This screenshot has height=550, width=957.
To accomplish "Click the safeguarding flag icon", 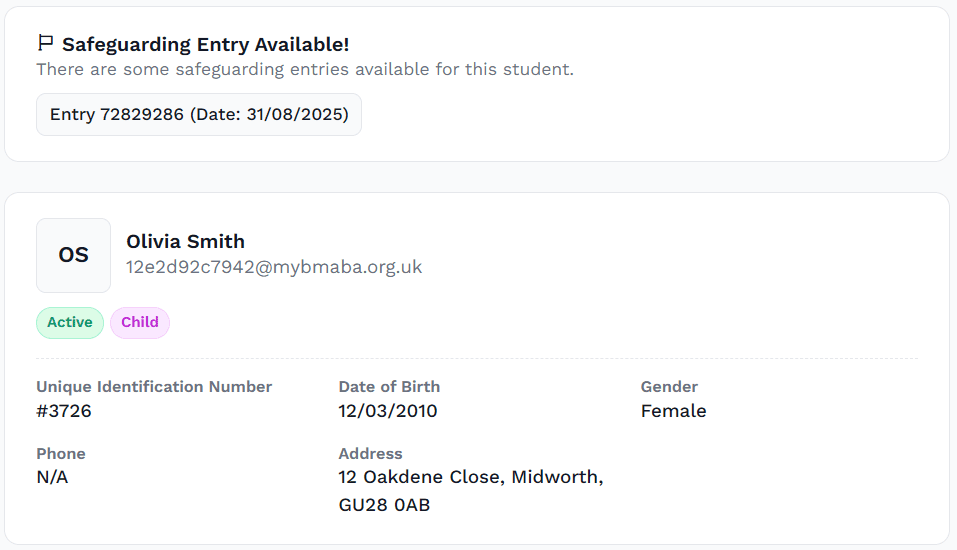I will [x=45, y=43].
